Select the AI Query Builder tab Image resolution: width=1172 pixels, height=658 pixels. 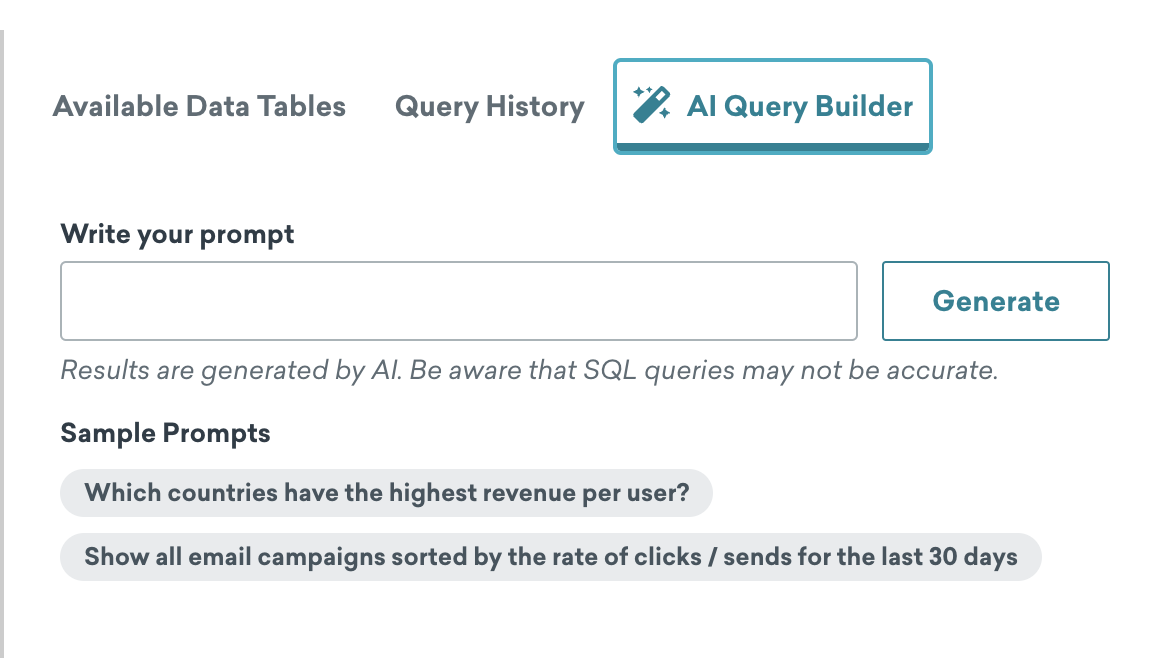pyautogui.click(x=772, y=106)
